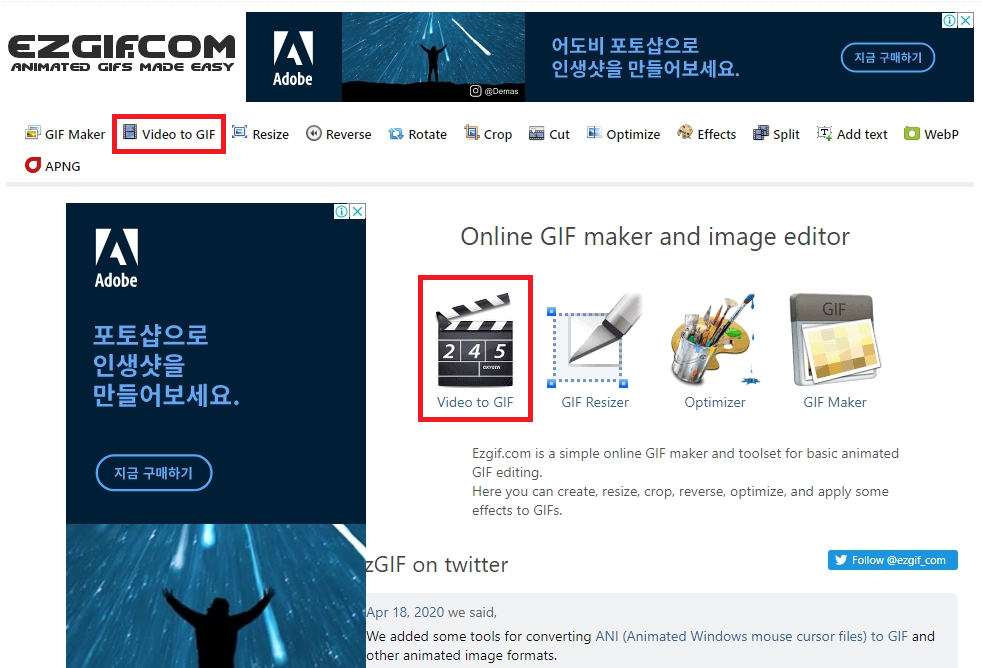The width and height of the screenshot is (982, 668).
Task: Click the Adobe logo in left ad
Action: 116,258
